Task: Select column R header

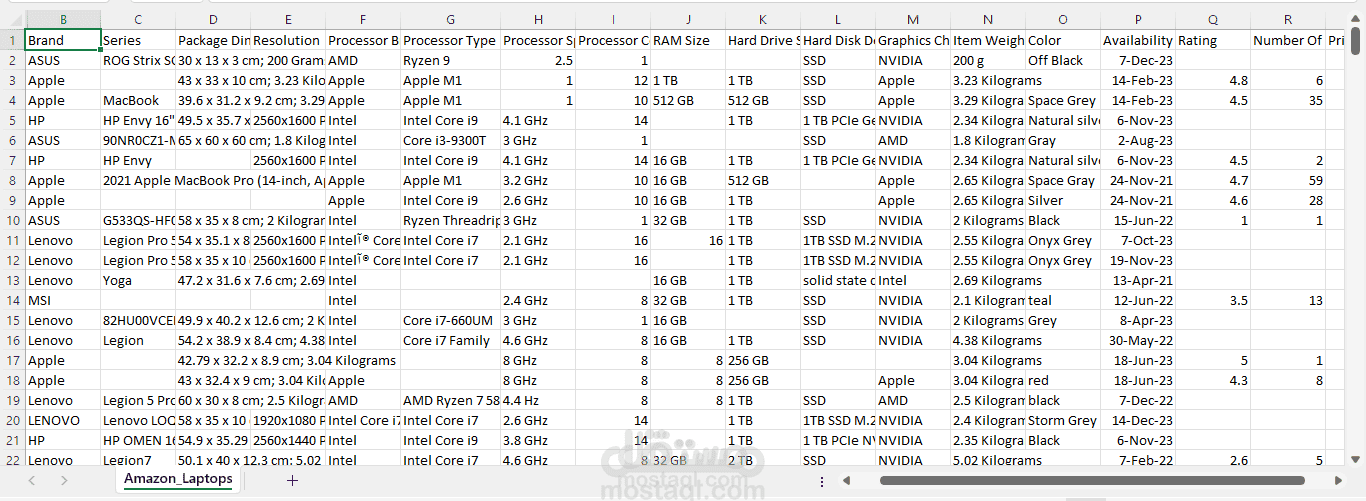Action: (1288, 20)
